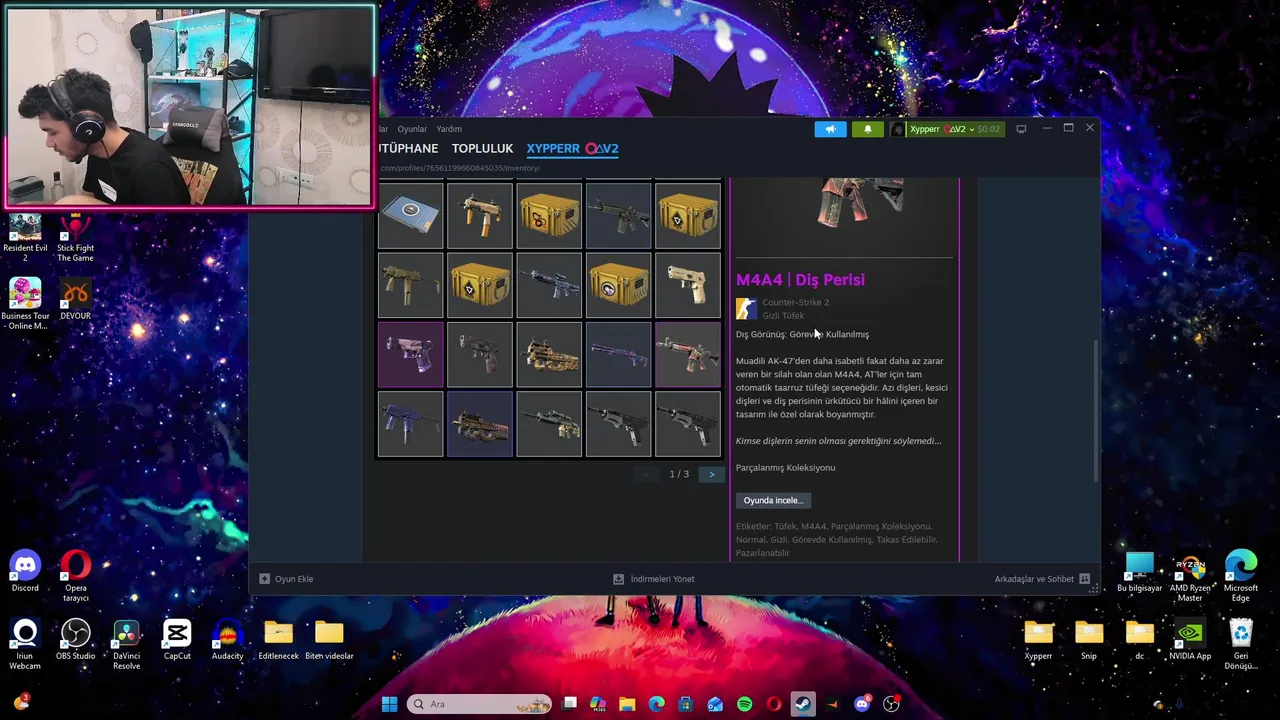Image resolution: width=1280 pixels, height=720 pixels.
Task: Open AMD Ryzen Master shortcut
Action: point(1190,577)
